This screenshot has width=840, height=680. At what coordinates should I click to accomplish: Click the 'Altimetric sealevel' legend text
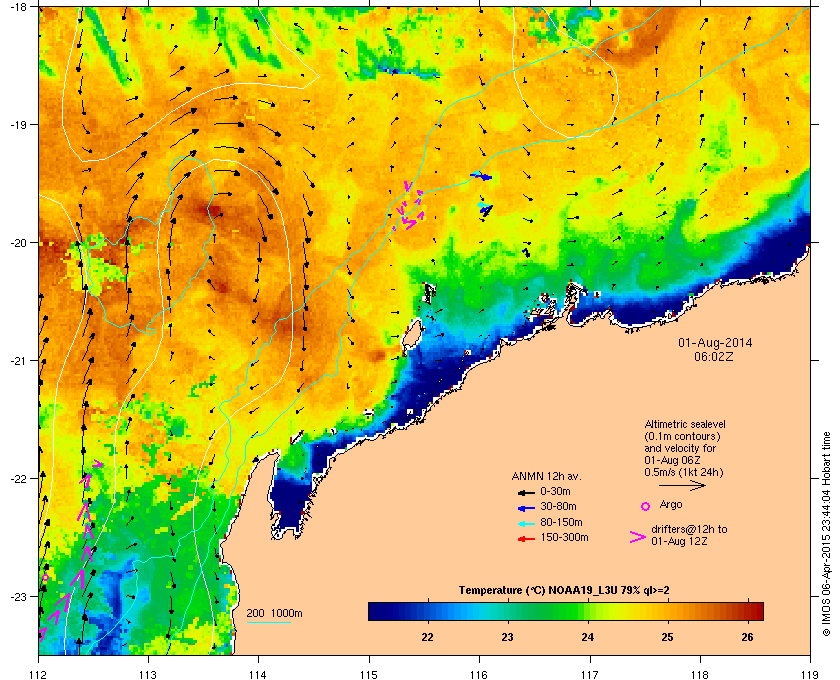(685, 424)
